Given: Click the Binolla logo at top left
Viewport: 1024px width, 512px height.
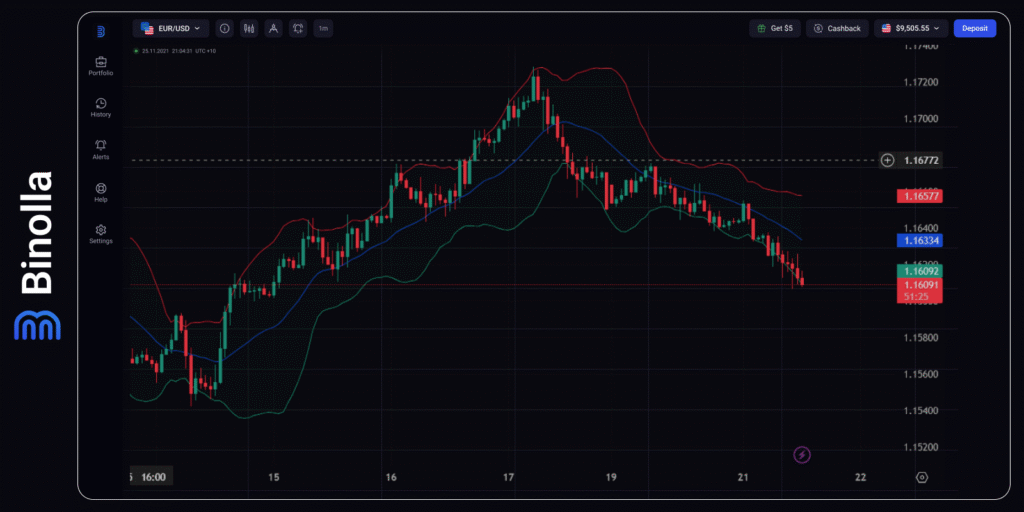Looking at the screenshot, I should 100,31.
